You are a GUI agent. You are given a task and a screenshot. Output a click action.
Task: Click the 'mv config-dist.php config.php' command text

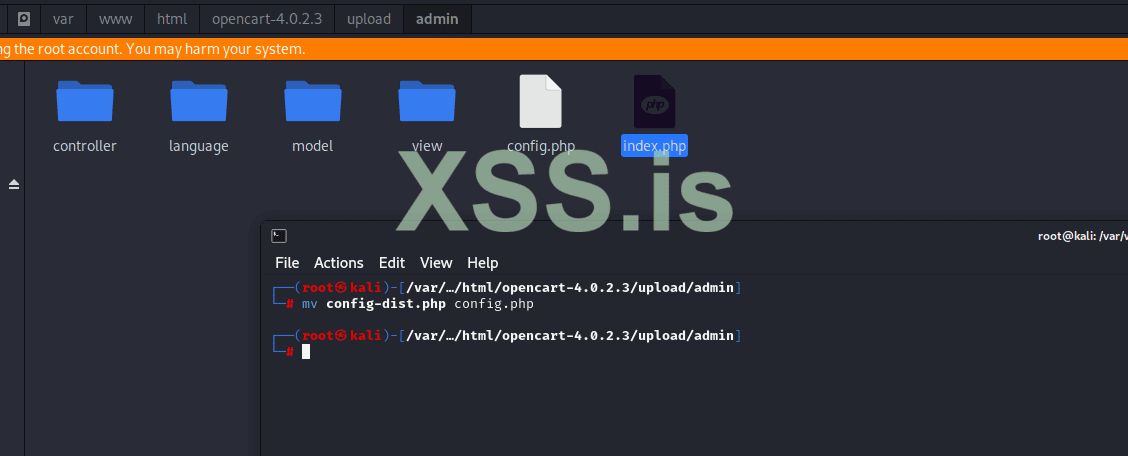[x=418, y=304]
